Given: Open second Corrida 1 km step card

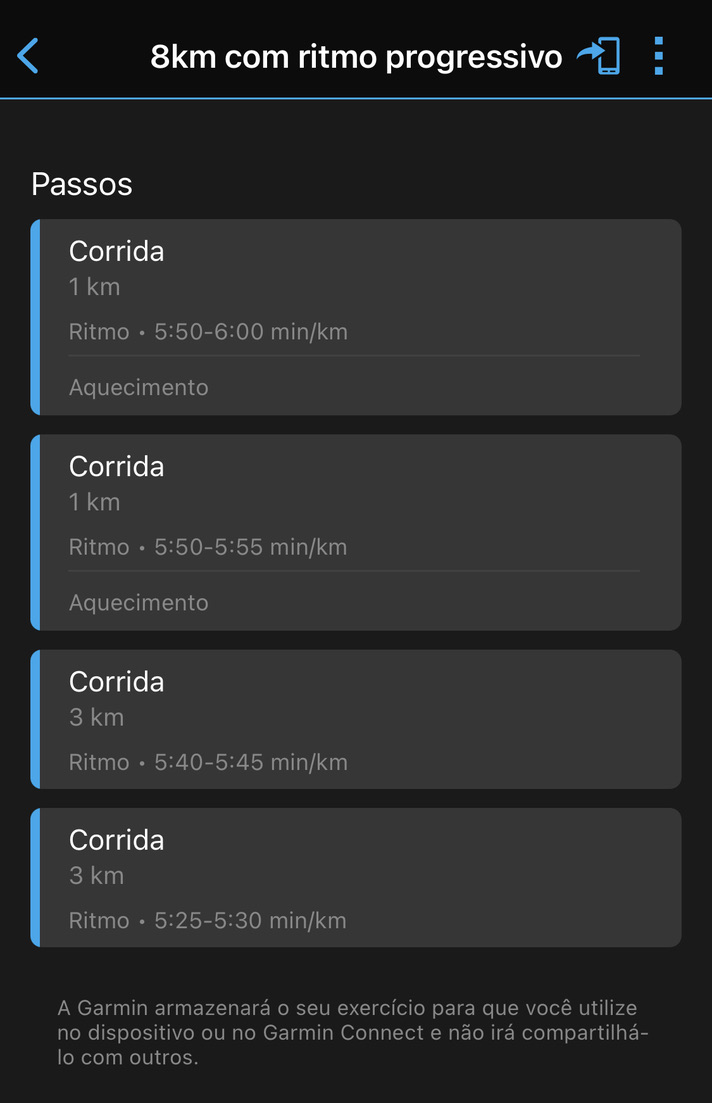Looking at the screenshot, I should point(356,533).
